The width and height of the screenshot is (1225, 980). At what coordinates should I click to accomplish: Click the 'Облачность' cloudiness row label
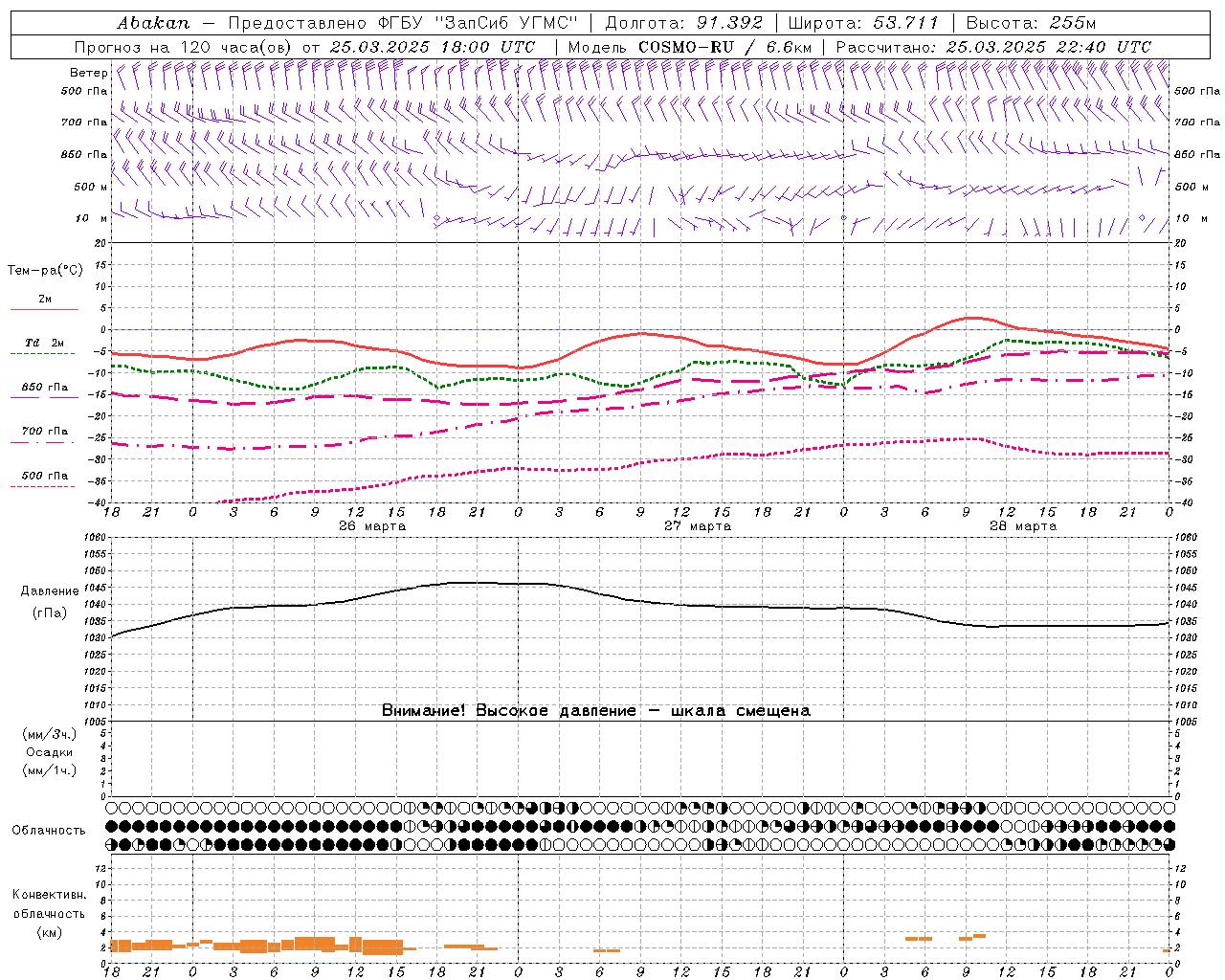click(49, 831)
